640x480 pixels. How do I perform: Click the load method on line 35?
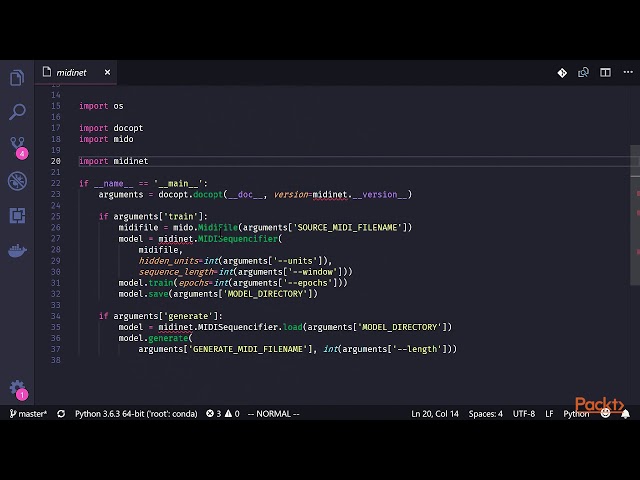point(292,327)
